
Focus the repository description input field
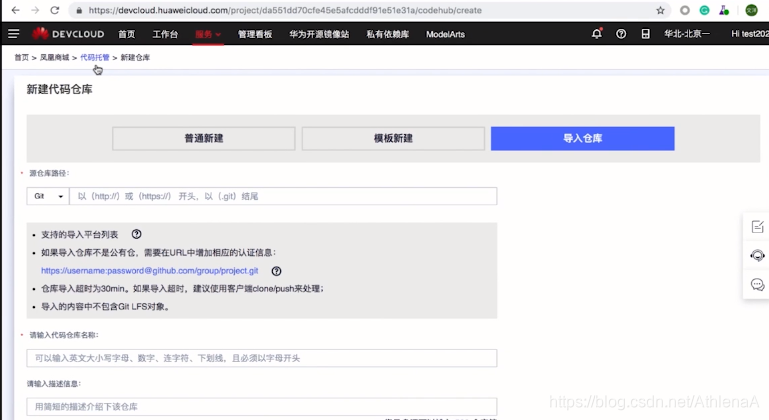click(262, 407)
